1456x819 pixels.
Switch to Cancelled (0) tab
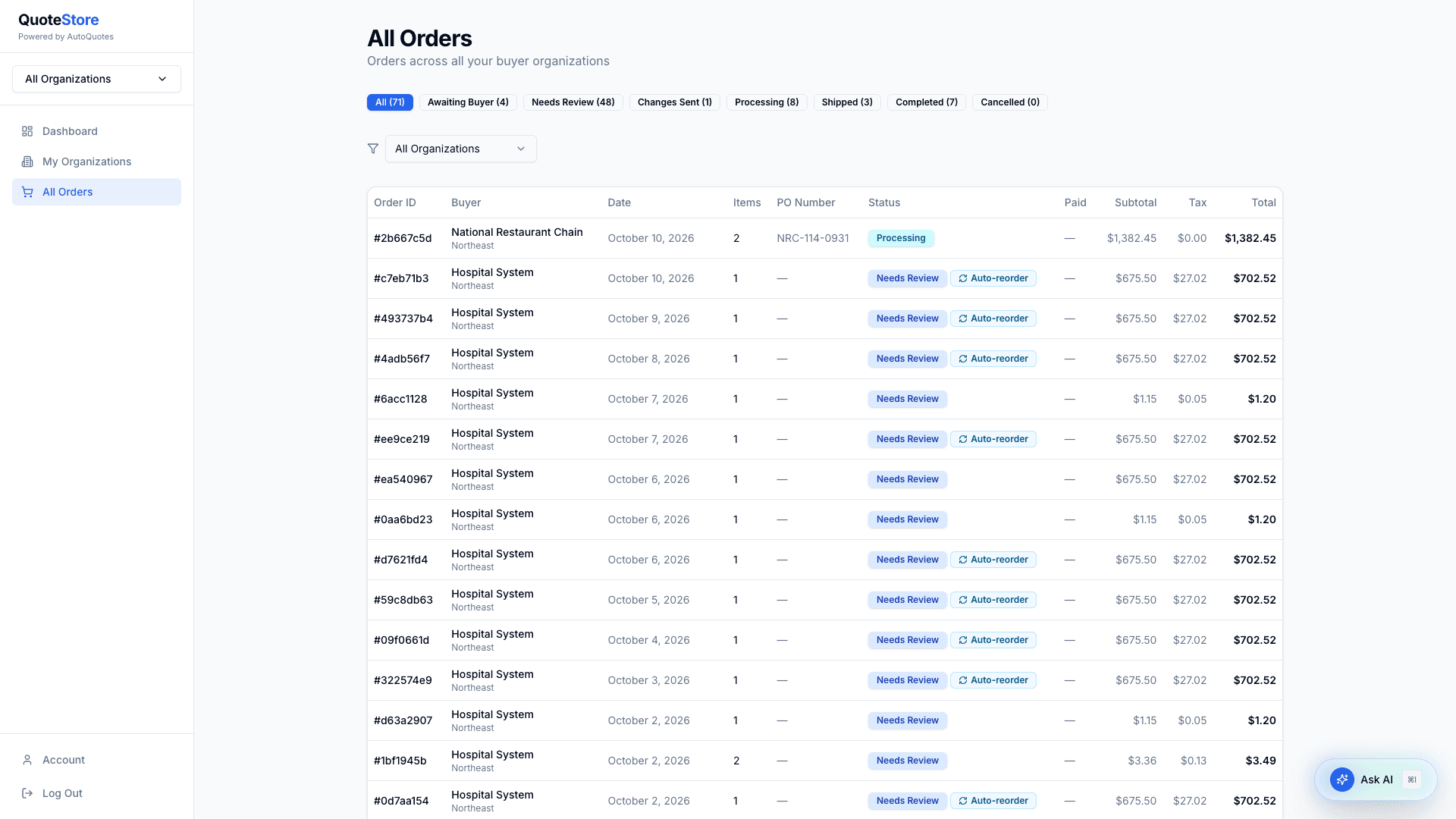[1010, 102]
